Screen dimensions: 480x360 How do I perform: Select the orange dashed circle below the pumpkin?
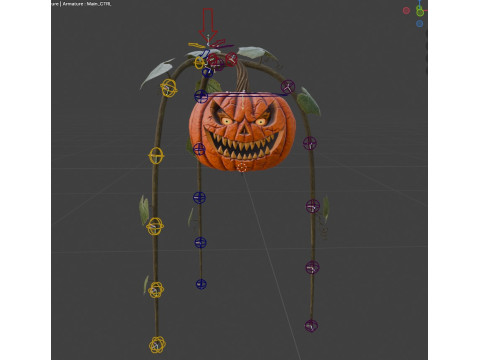[x=242, y=167]
